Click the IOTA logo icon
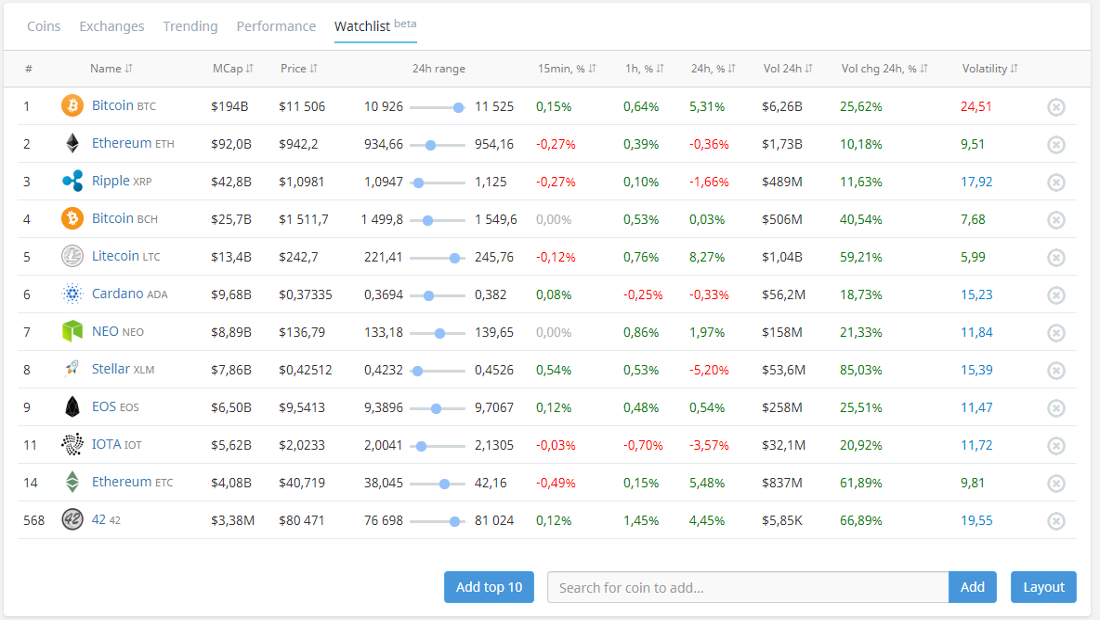This screenshot has height=620, width=1100. point(72,445)
